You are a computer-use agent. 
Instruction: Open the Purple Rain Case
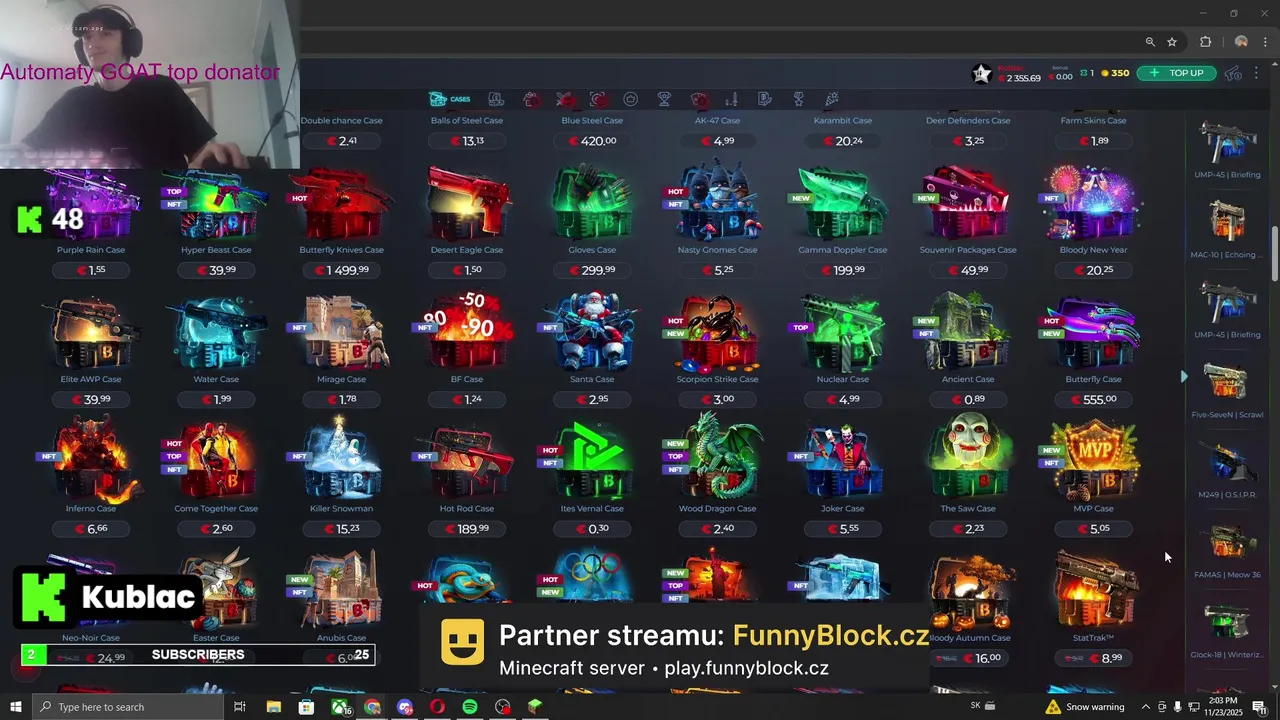tap(91, 205)
